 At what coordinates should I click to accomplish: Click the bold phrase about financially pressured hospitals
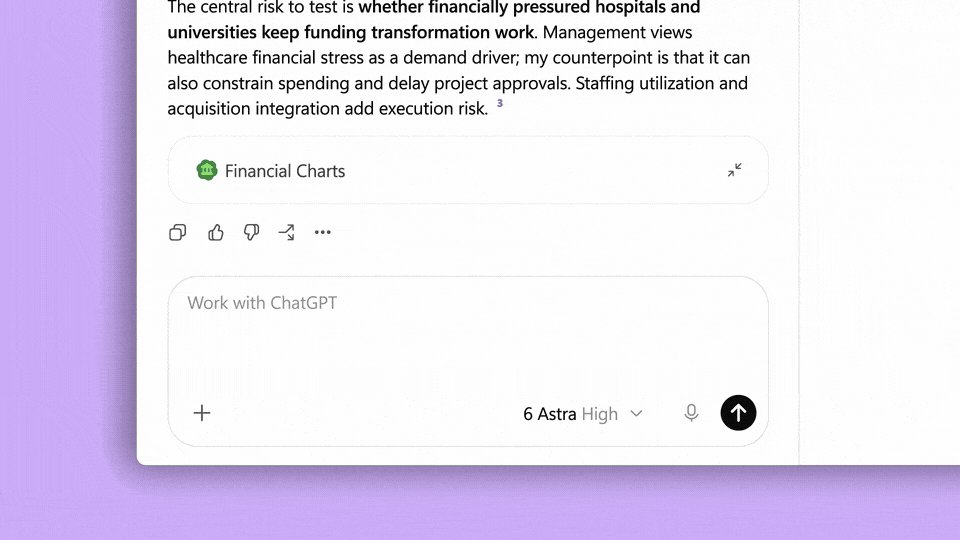pyautogui.click(x=434, y=20)
